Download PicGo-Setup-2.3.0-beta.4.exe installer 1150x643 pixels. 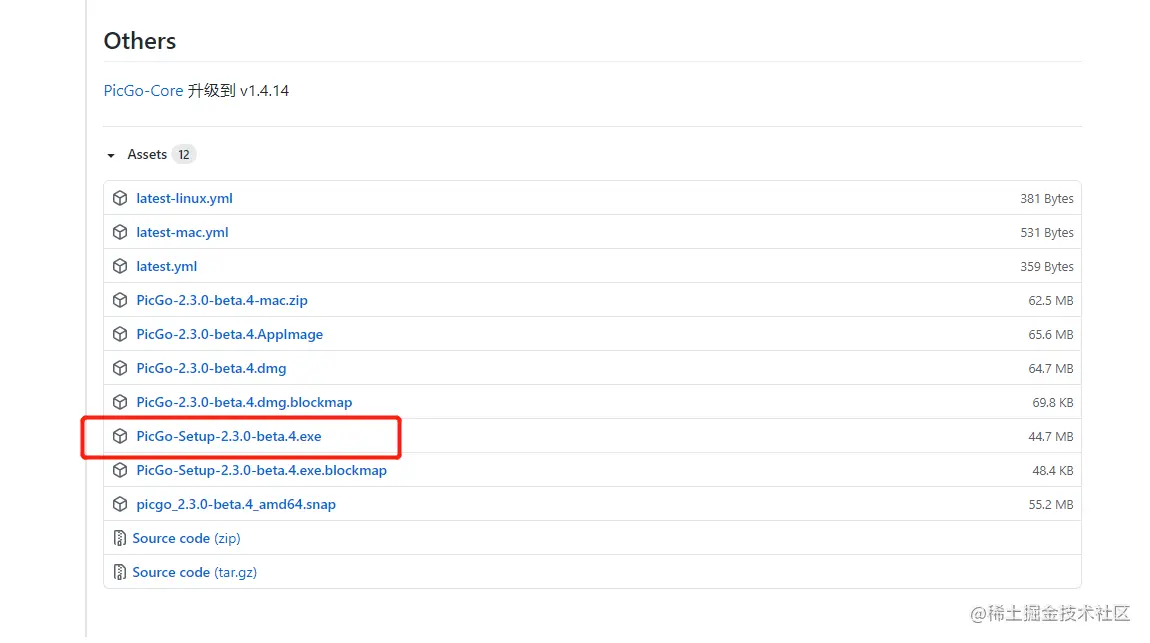(x=229, y=436)
